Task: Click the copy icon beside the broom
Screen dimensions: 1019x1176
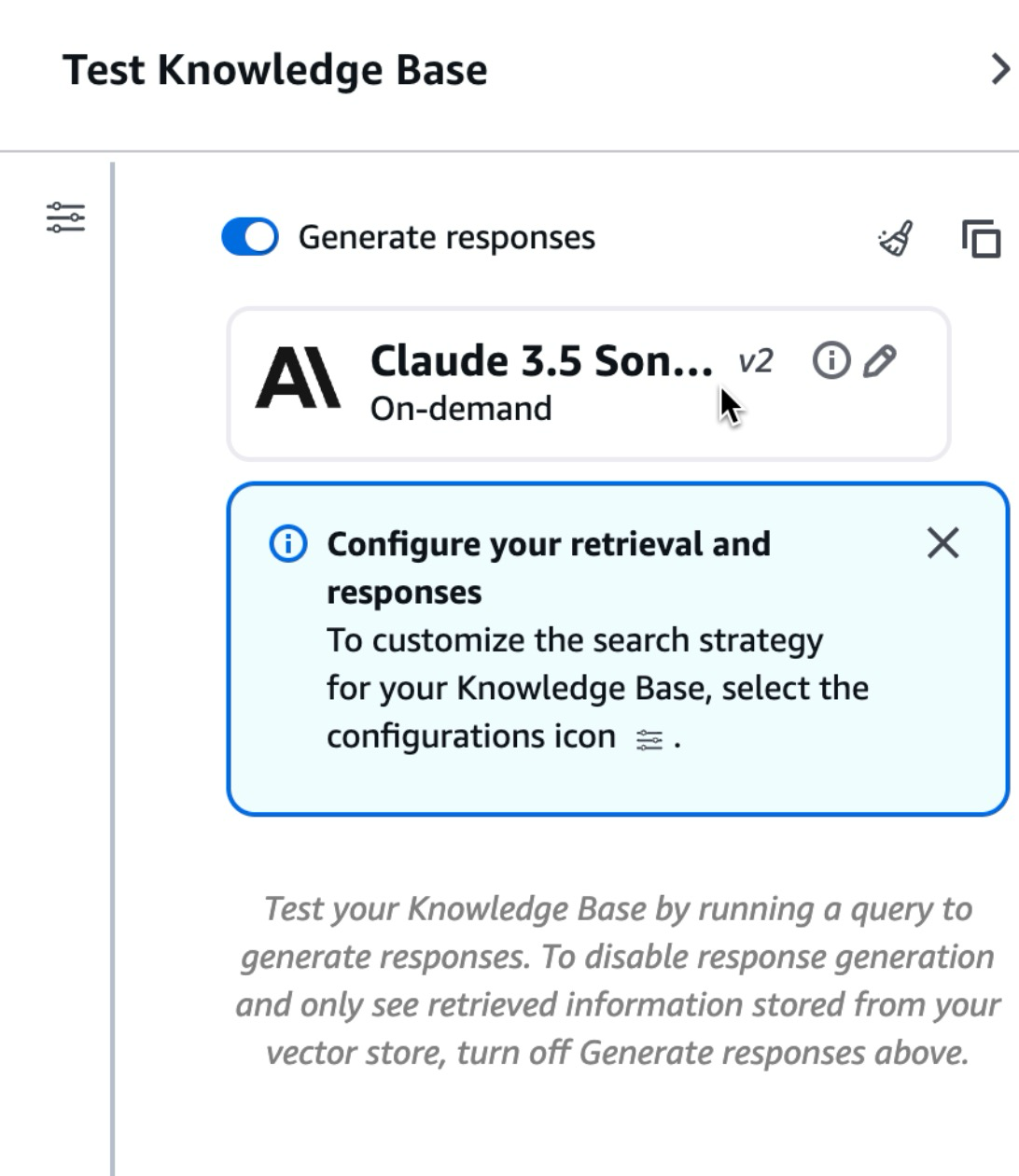Action: tap(981, 239)
